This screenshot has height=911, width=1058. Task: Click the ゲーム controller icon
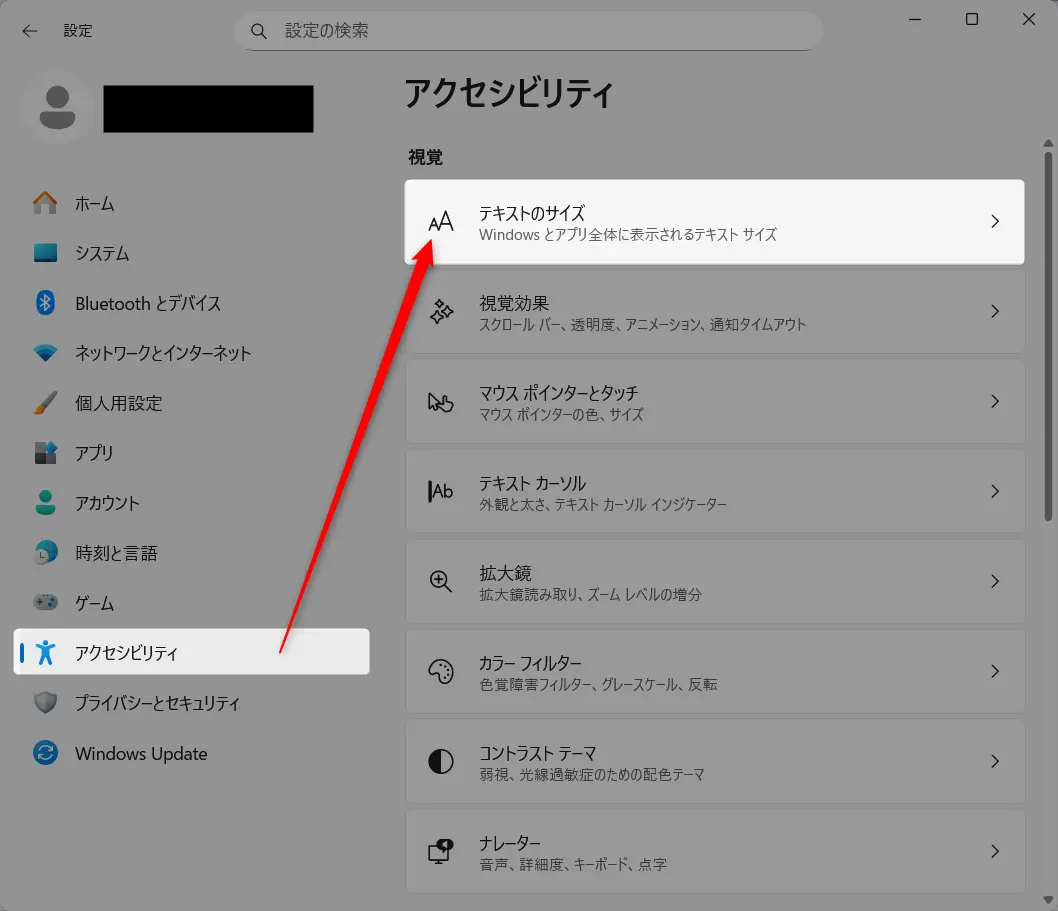[45, 602]
